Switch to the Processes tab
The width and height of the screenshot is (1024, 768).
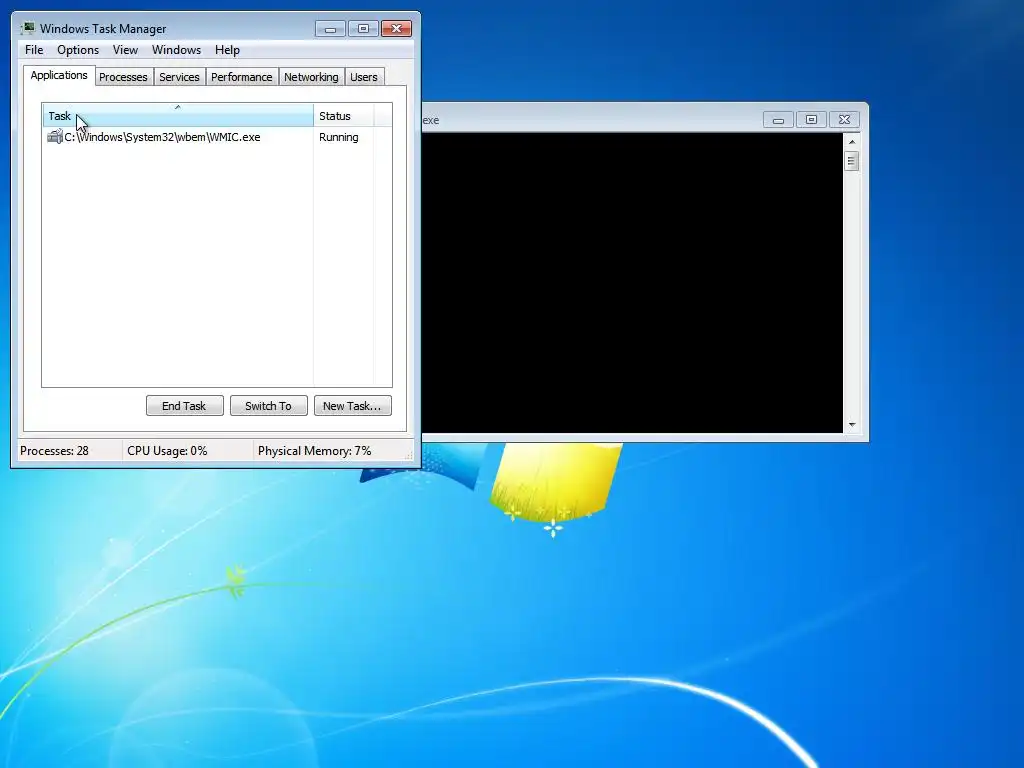point(123,77)
